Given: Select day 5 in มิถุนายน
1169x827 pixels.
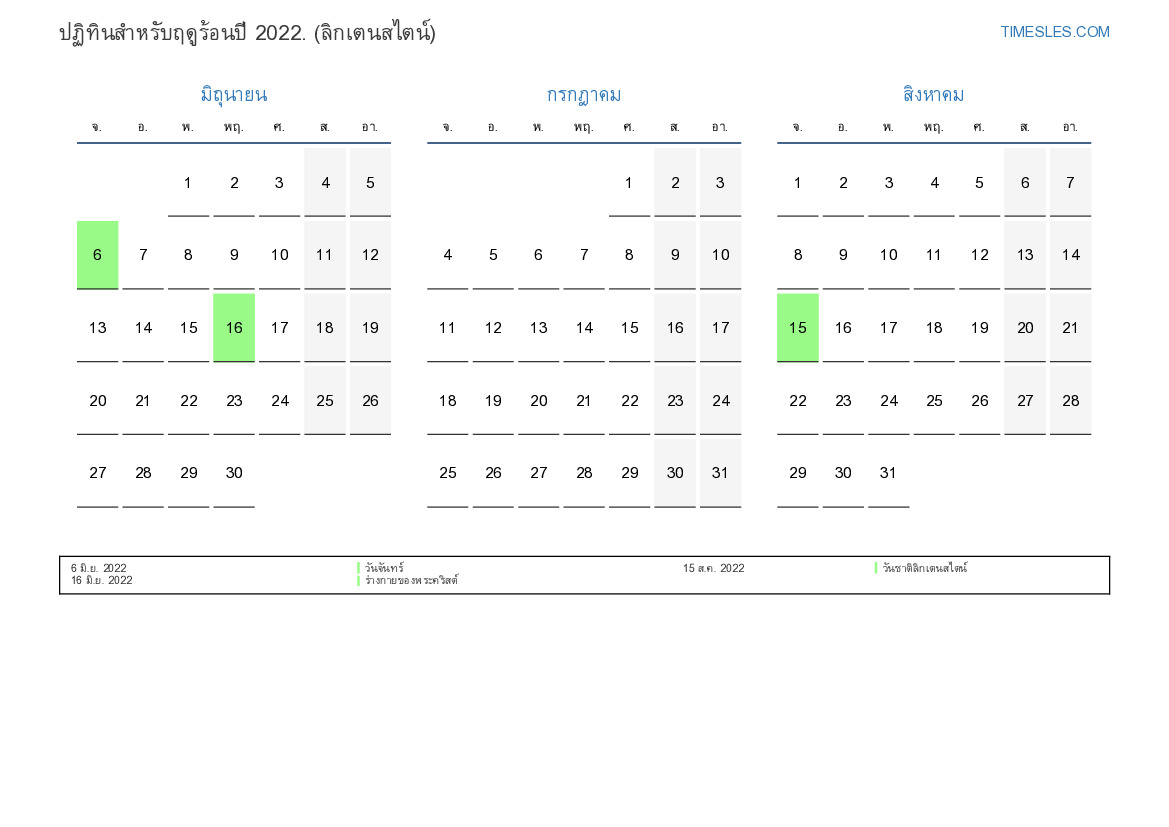Looking at the screenshot, I should 371,183.
